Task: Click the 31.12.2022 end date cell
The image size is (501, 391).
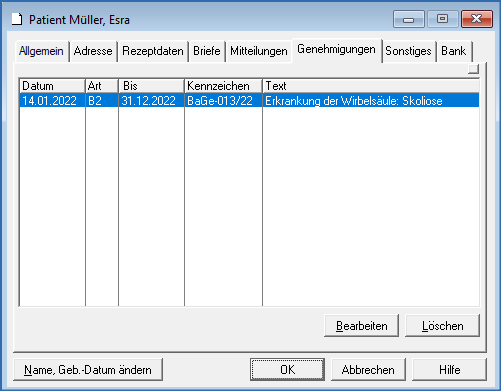Action: [x=151, y=101]
